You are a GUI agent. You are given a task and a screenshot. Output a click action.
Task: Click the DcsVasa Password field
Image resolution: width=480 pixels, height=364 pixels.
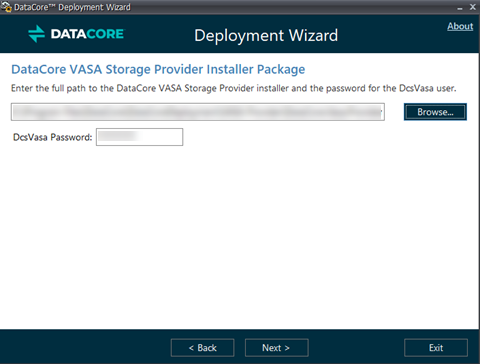(x=139, y=137)
